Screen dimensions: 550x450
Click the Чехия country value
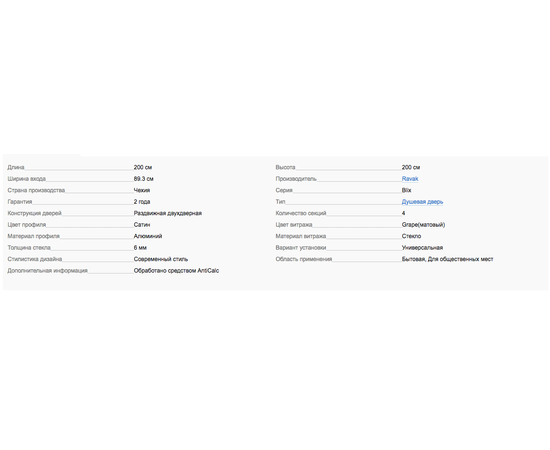coord(142,190)
